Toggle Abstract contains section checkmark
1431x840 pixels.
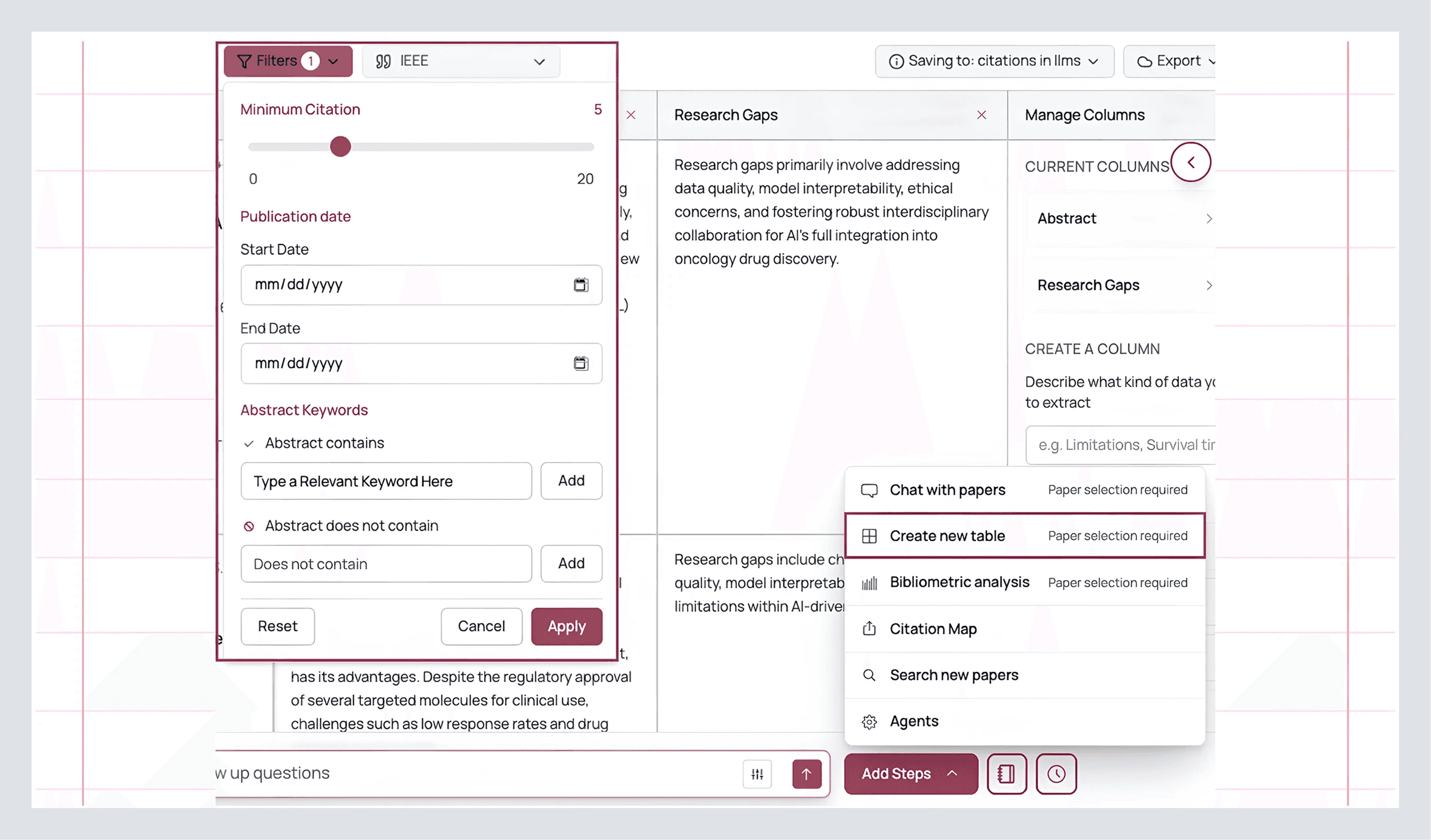click(x=249, y=444)
